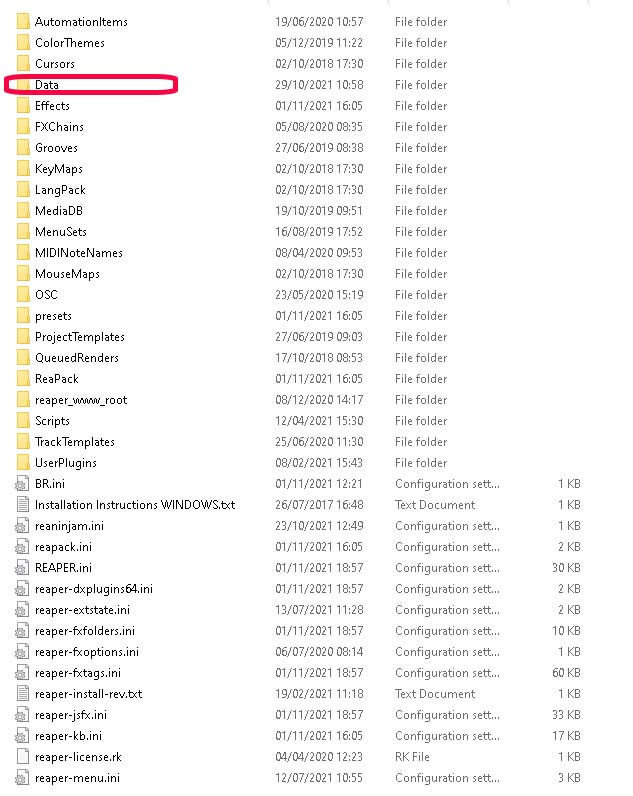Click the presets folder icon
The height and width of the screenshot is (796, 633).
23,316
